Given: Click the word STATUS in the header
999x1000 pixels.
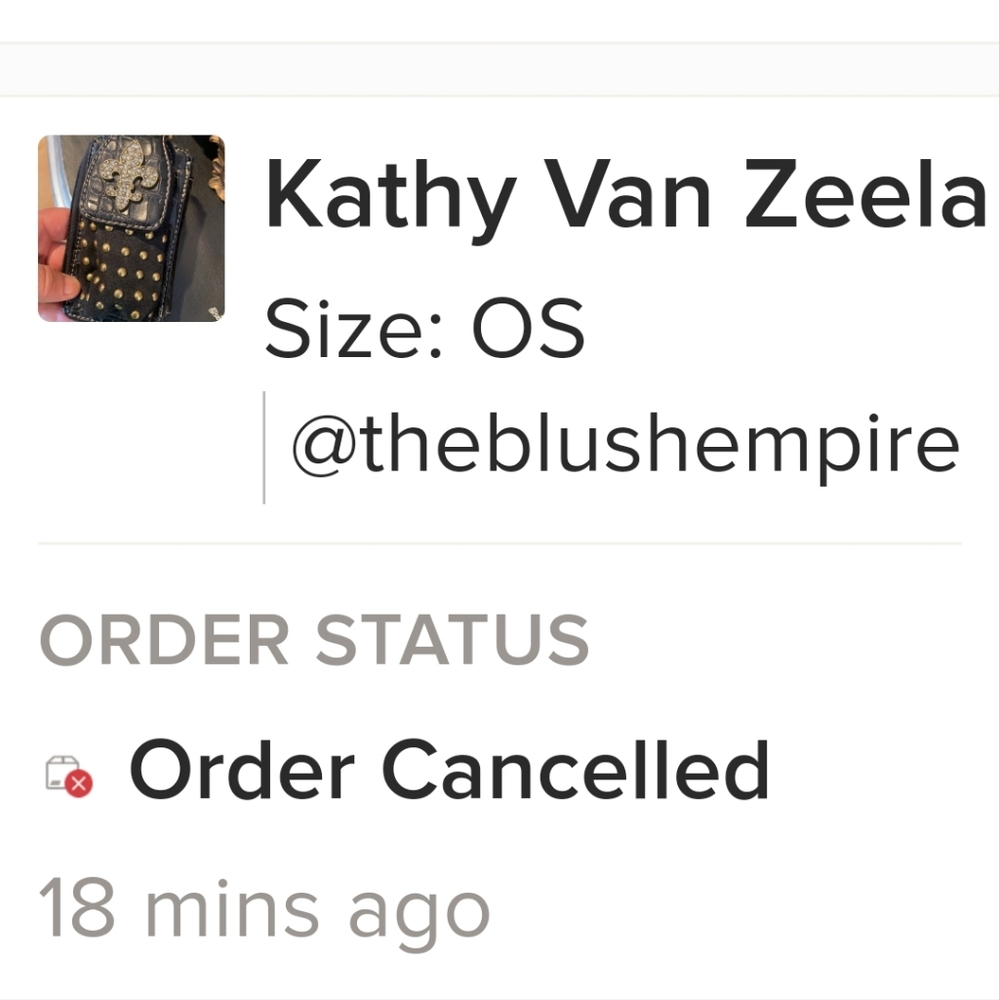Looking at the screenshot, I should (x=452, y=640).
